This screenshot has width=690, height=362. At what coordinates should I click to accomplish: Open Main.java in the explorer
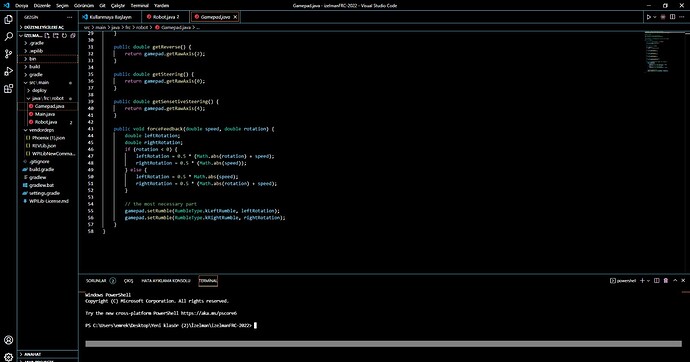(48, 114)
